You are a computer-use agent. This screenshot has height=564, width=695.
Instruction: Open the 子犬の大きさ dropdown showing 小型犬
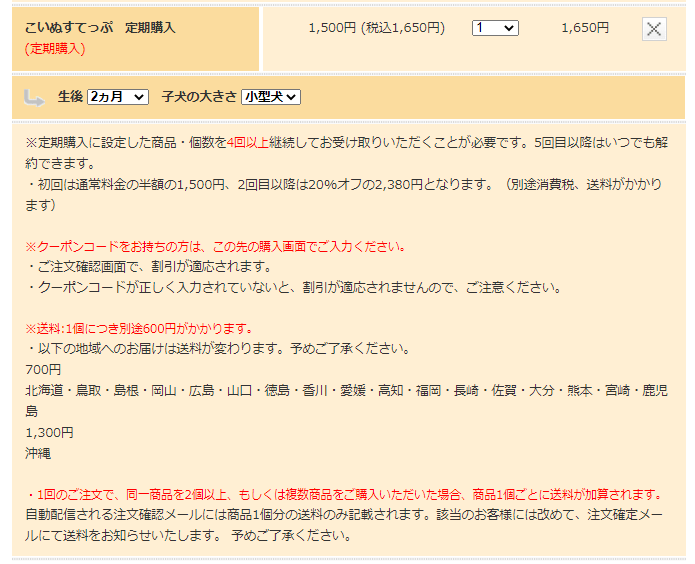coord(271,97)
